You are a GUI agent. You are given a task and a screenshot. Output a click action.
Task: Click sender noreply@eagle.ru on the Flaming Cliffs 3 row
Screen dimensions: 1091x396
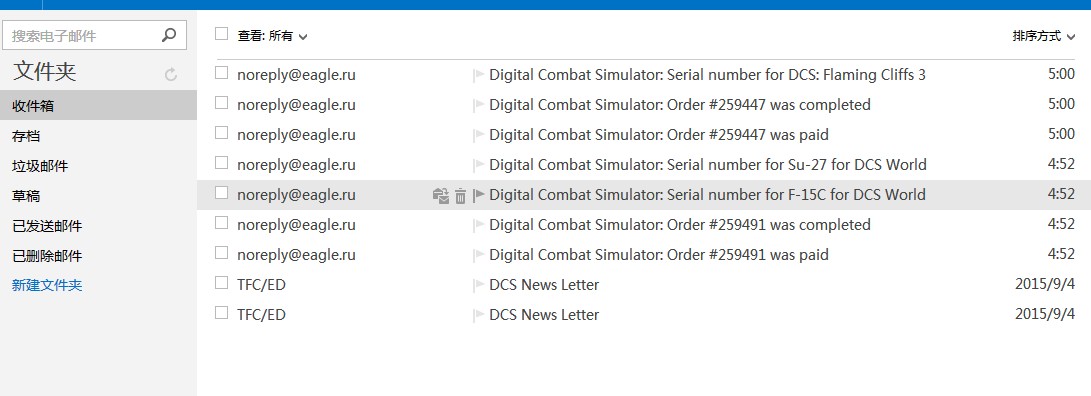coord(296,74)
